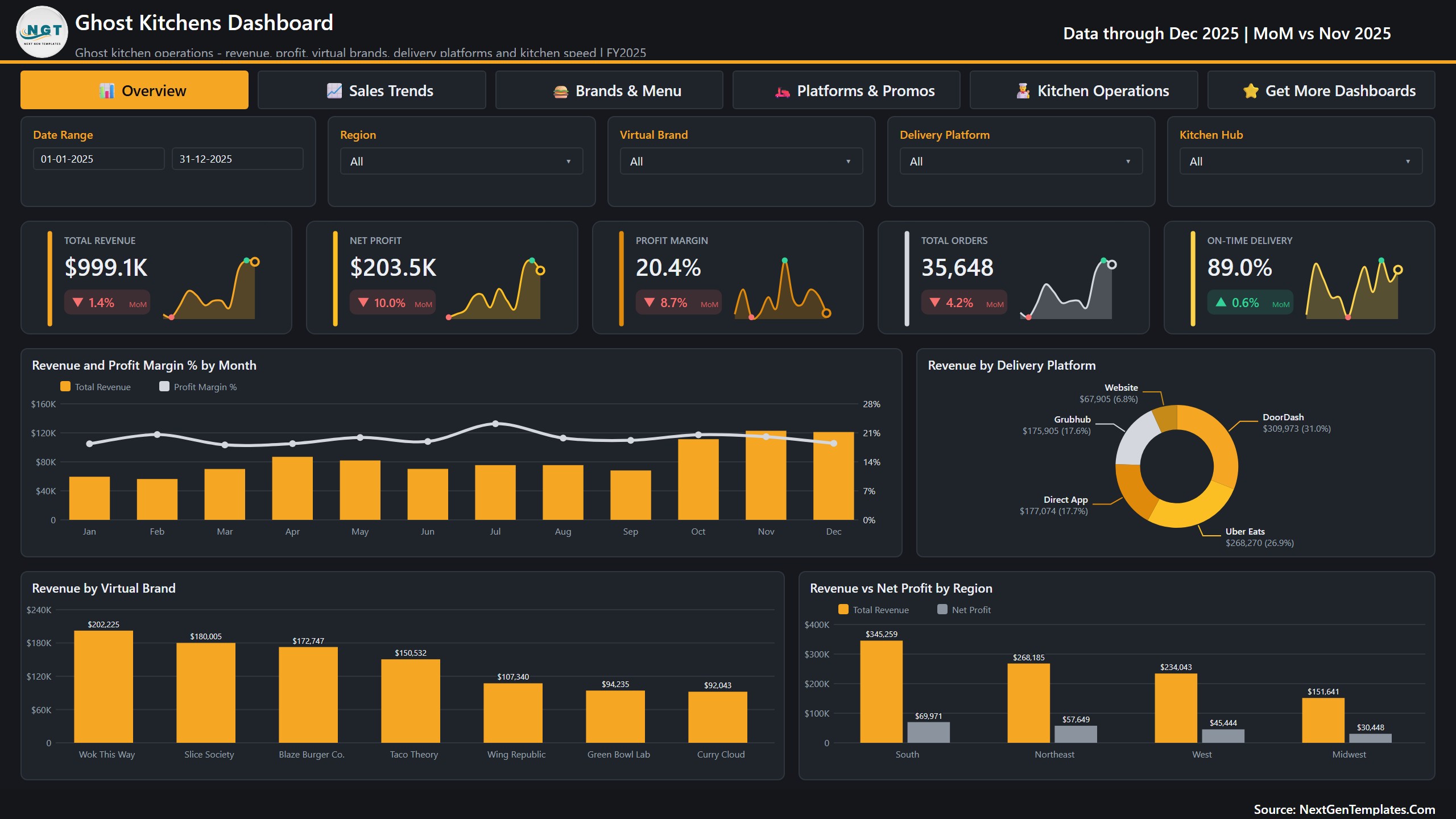The width and height of the screenshot is (1456, 819).
Task: Click Source: NextGenTemplates.Com text
Action: click(x=1345, y=809)
